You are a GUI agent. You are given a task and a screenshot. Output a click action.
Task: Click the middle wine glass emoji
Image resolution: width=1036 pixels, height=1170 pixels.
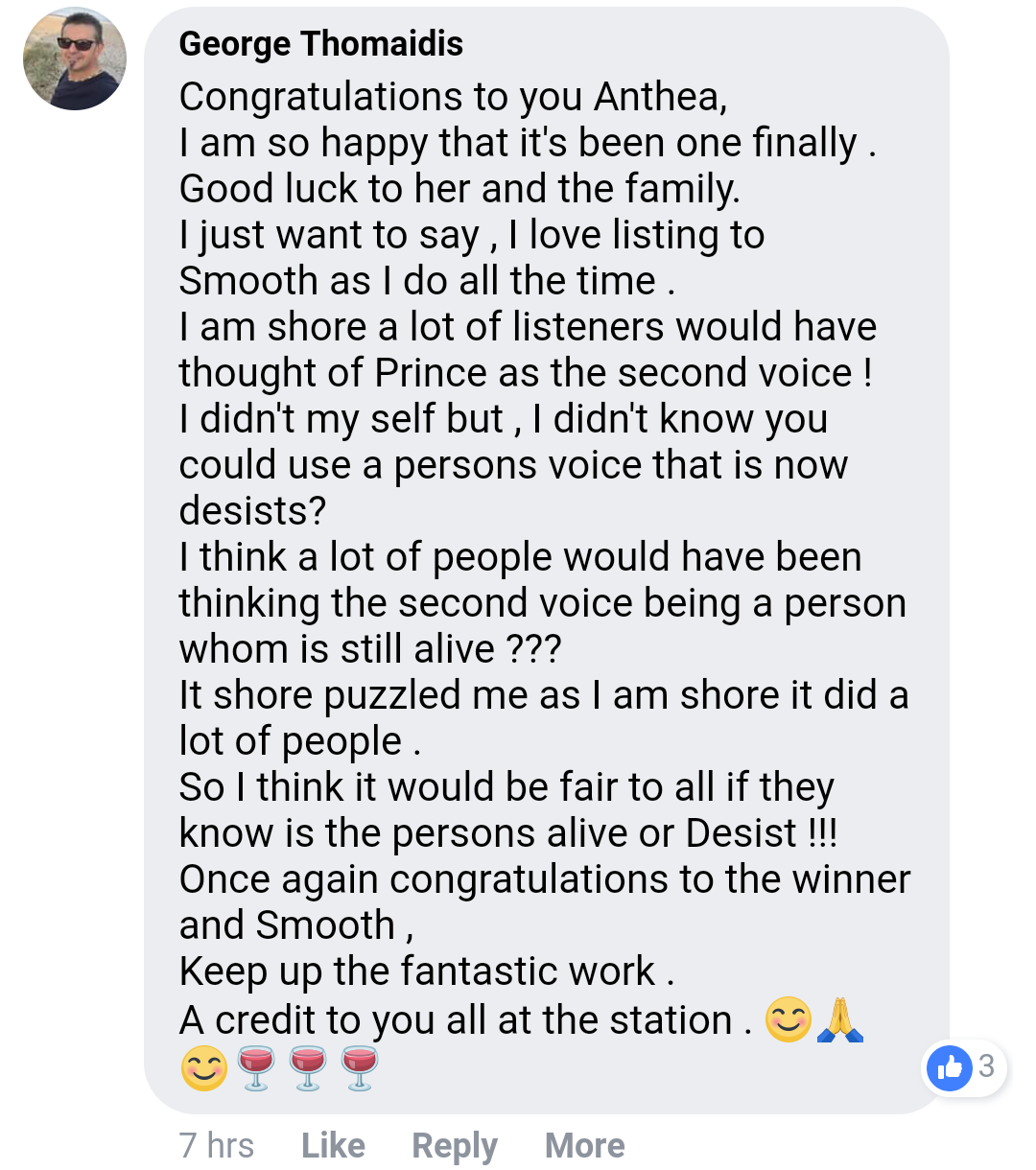click(308, 1067)
